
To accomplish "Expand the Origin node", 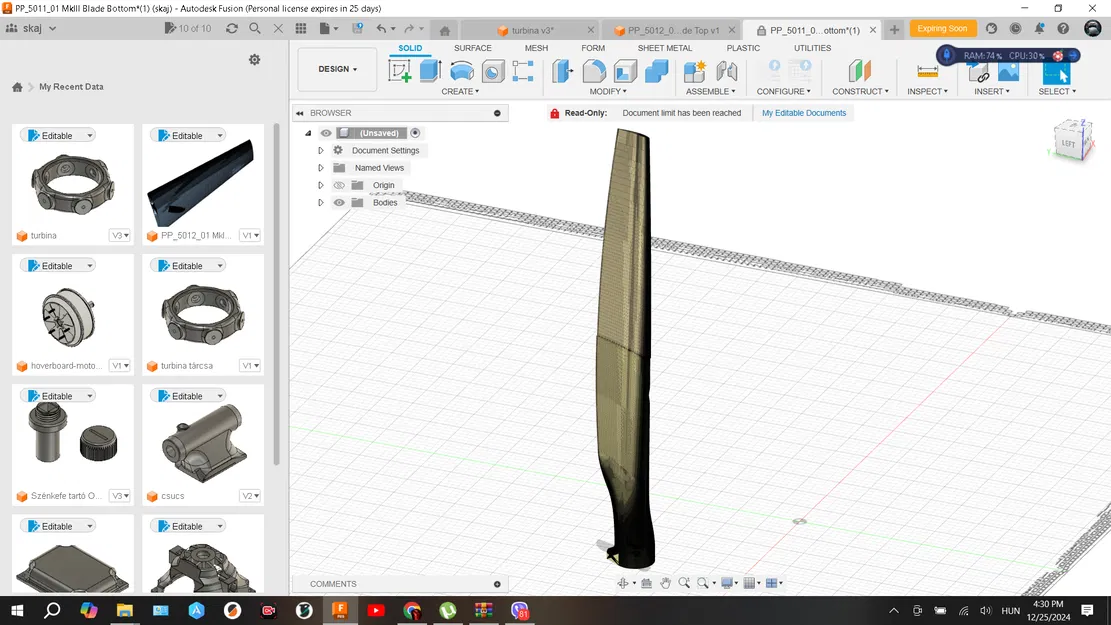I will [x=320, y=185].
